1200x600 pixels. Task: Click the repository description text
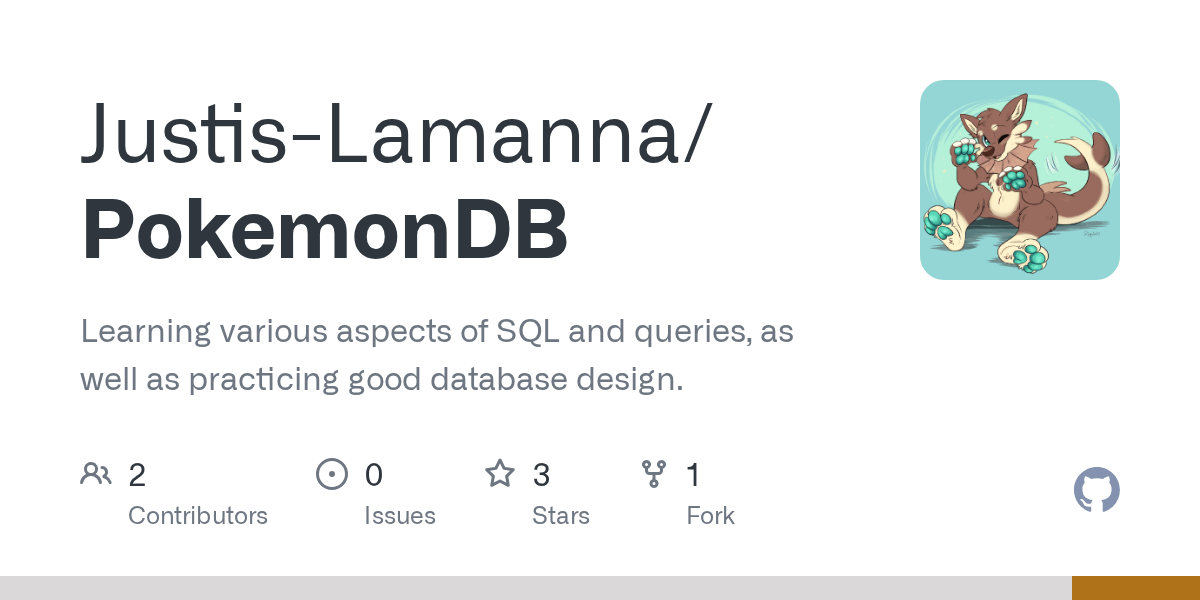pyautogui.click(x=437, y=355)
